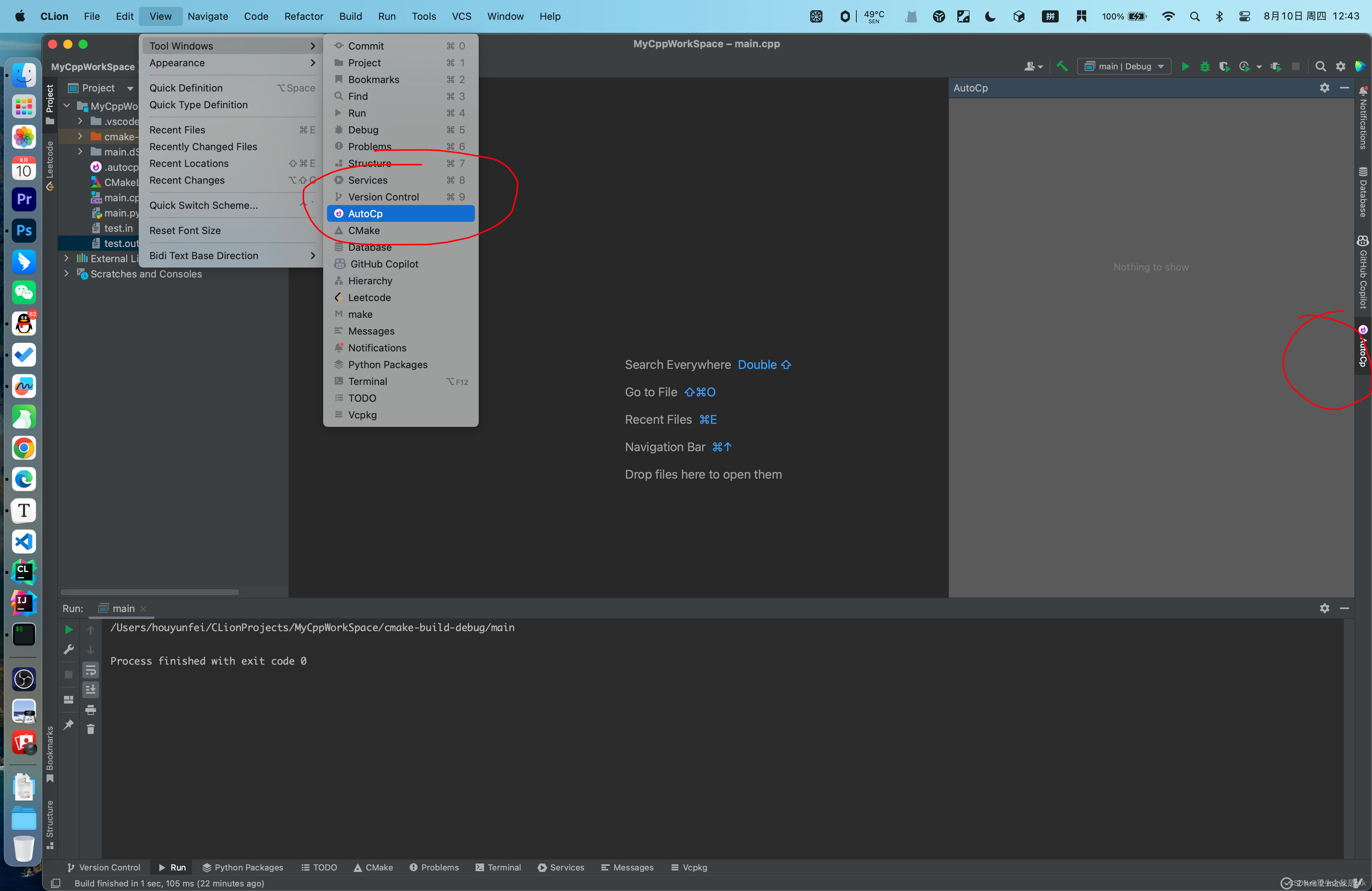Click project tree horizontal scrollbar

150,592
